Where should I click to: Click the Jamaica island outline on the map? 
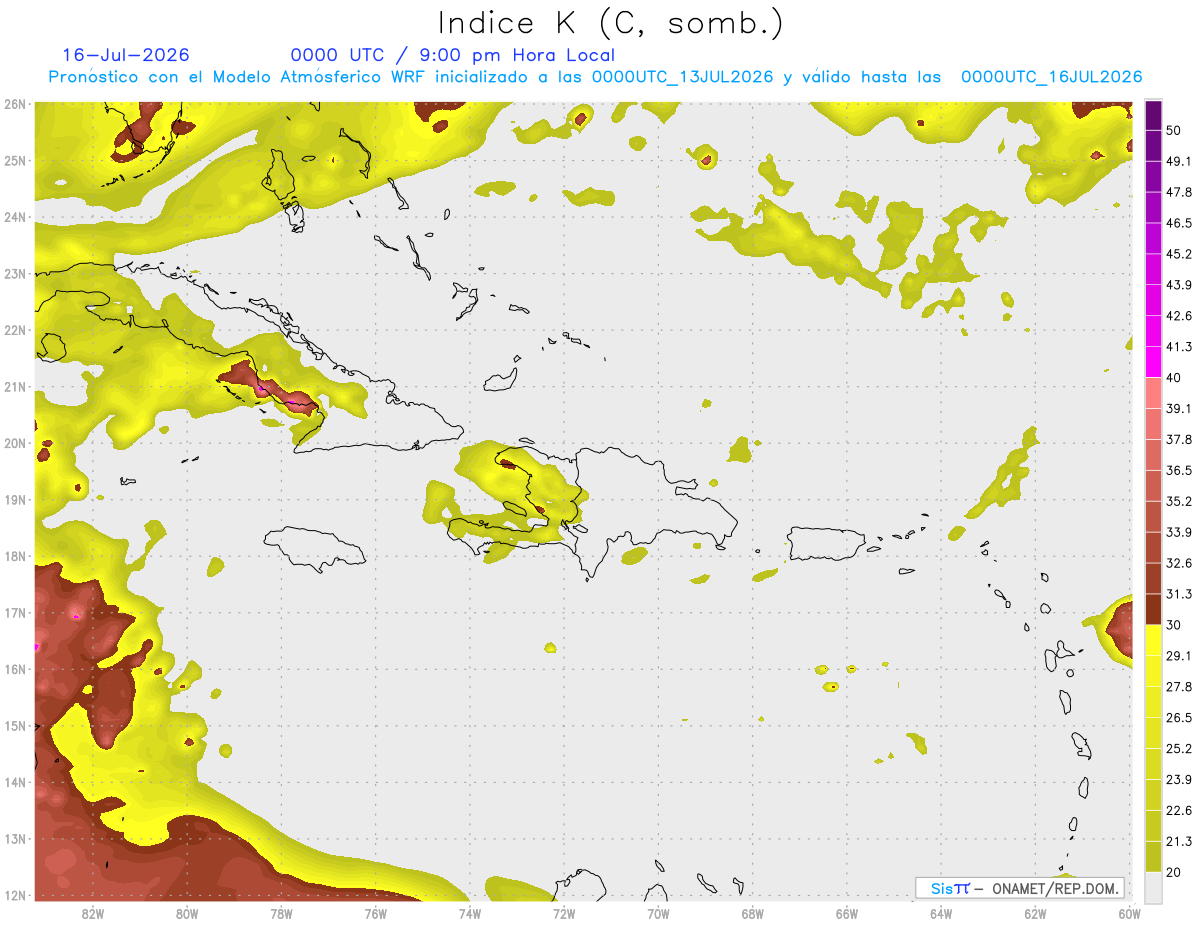tap(314, 549)
